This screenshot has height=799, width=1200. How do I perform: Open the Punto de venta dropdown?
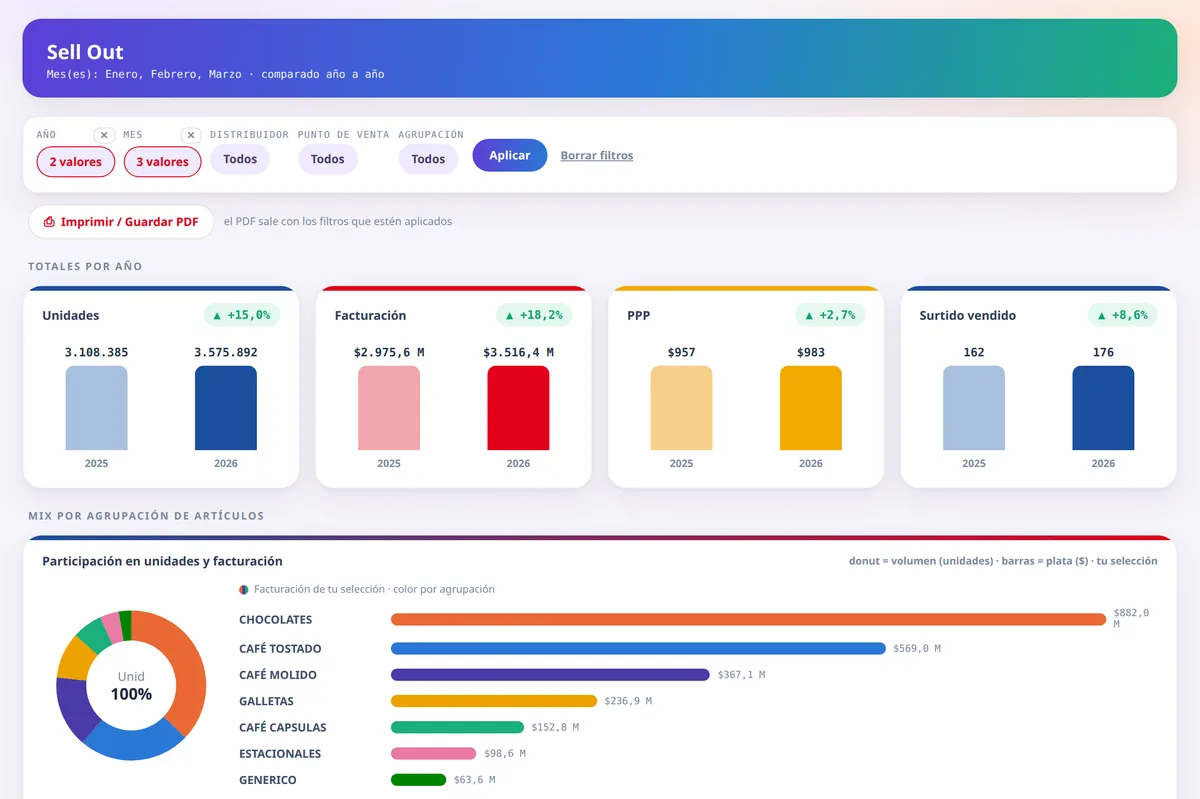click(x=327, y=159)
